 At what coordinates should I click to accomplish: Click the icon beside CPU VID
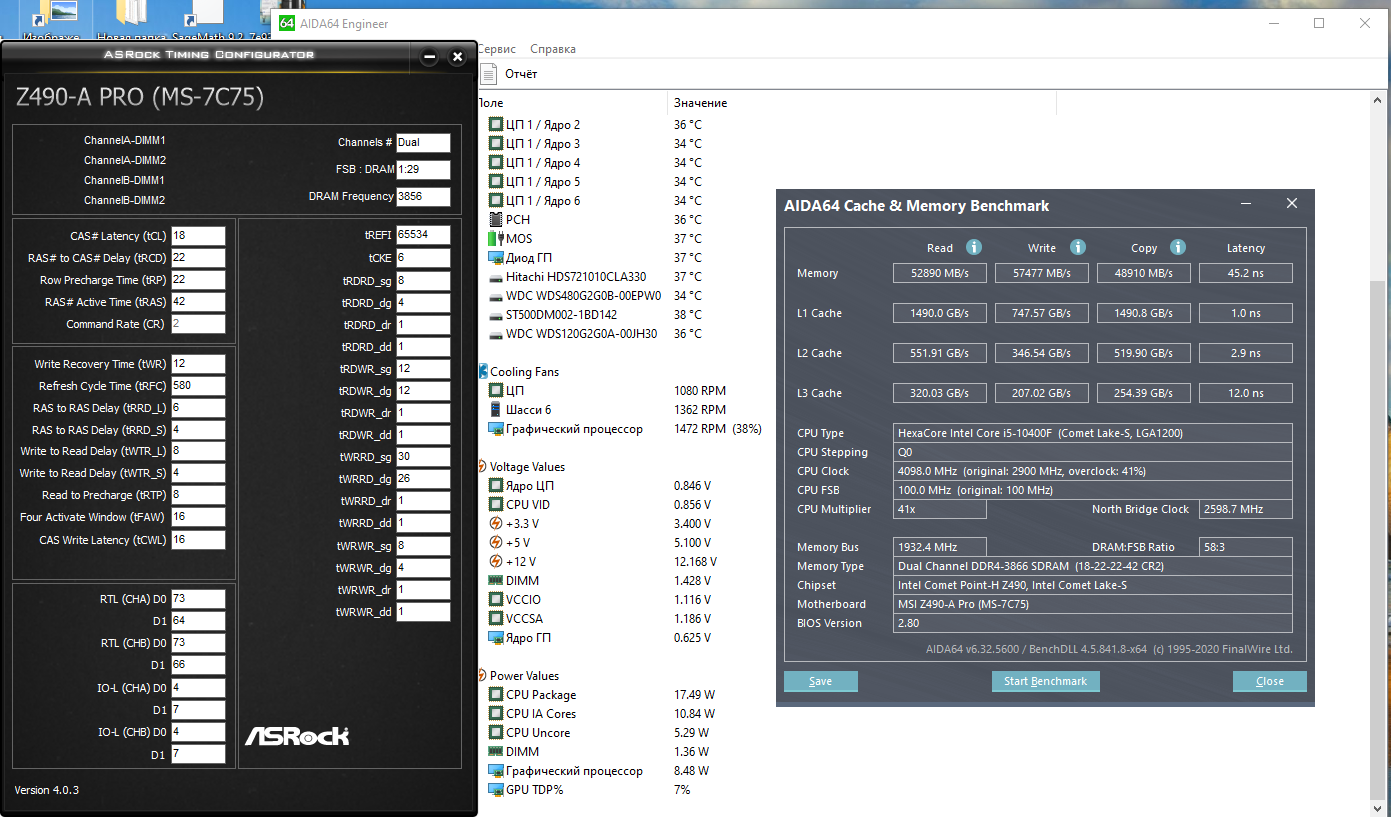tap(496, 505)
